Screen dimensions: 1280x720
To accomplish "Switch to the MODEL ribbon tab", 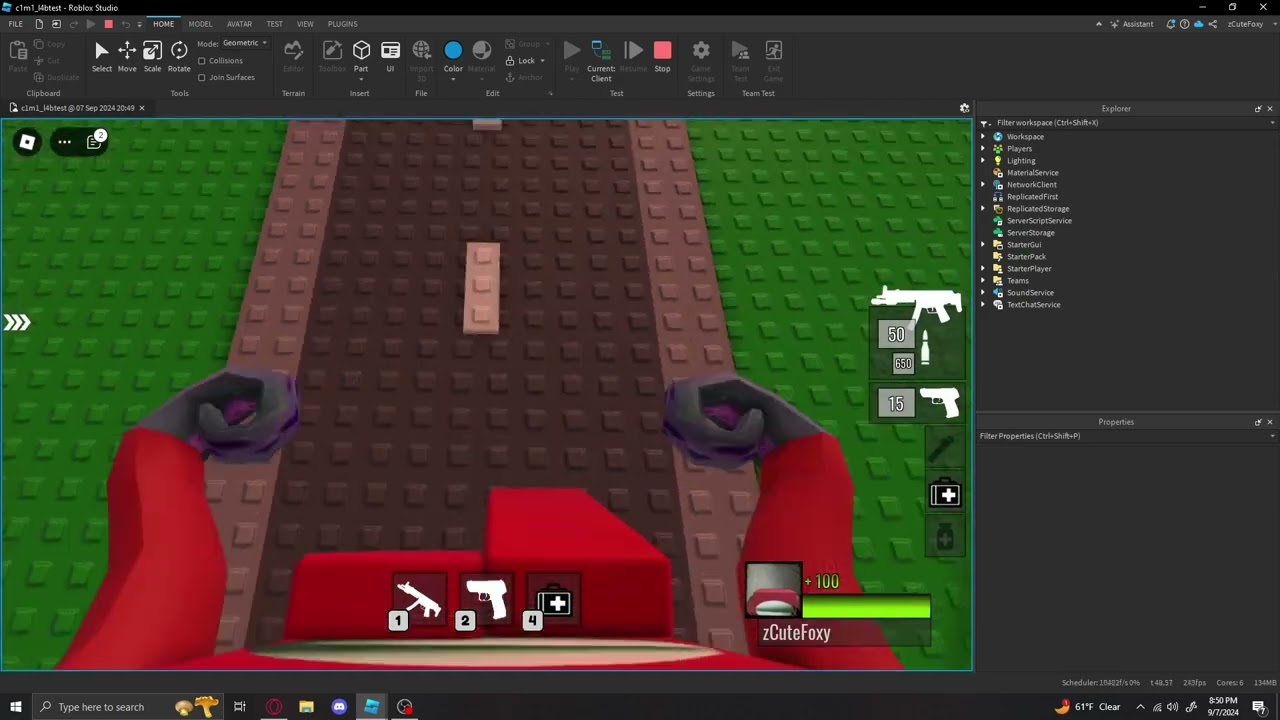I will point(200,24).
